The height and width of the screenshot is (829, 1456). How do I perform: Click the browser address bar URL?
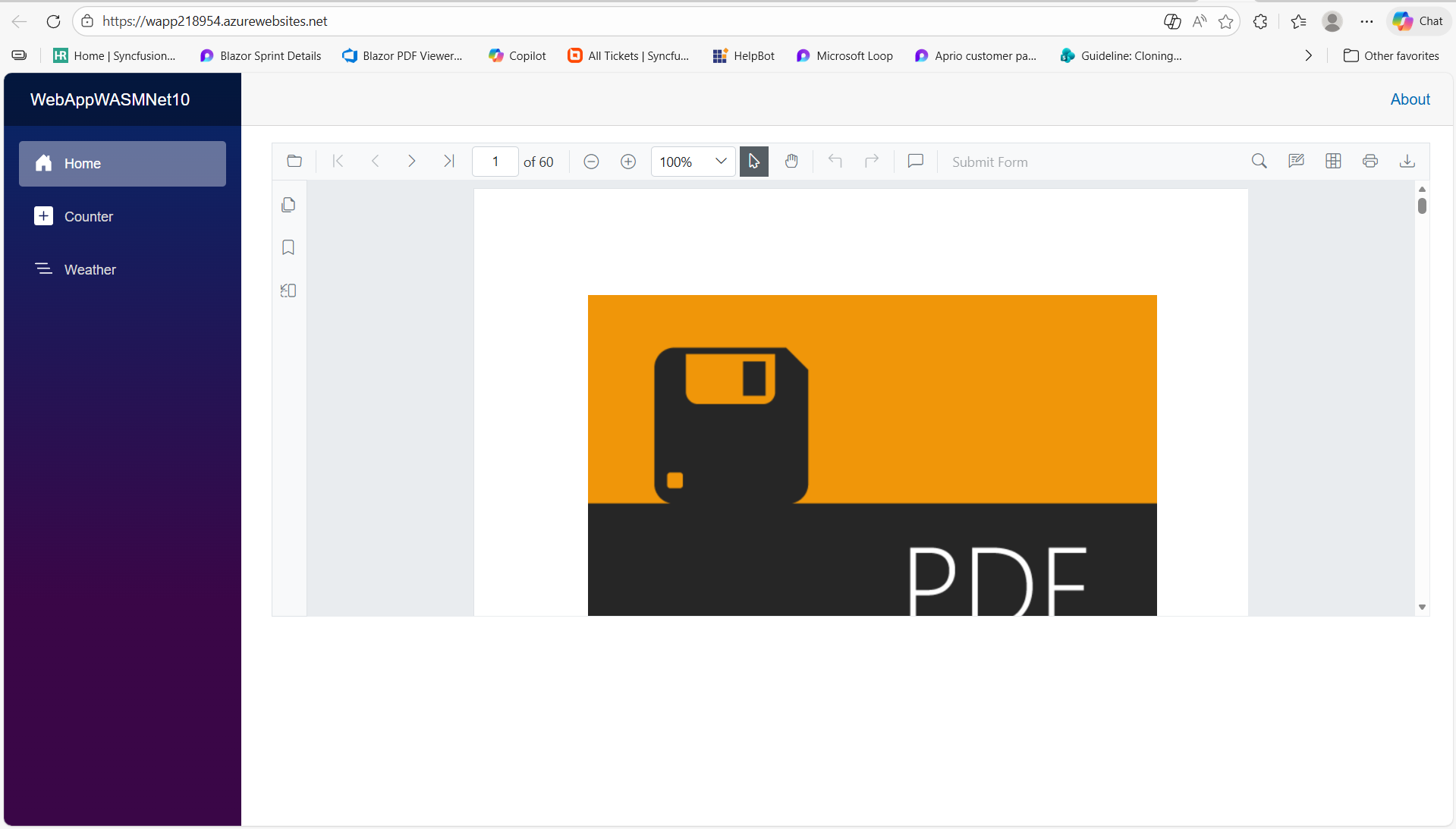pyautogui.click(x=215, y=21)
